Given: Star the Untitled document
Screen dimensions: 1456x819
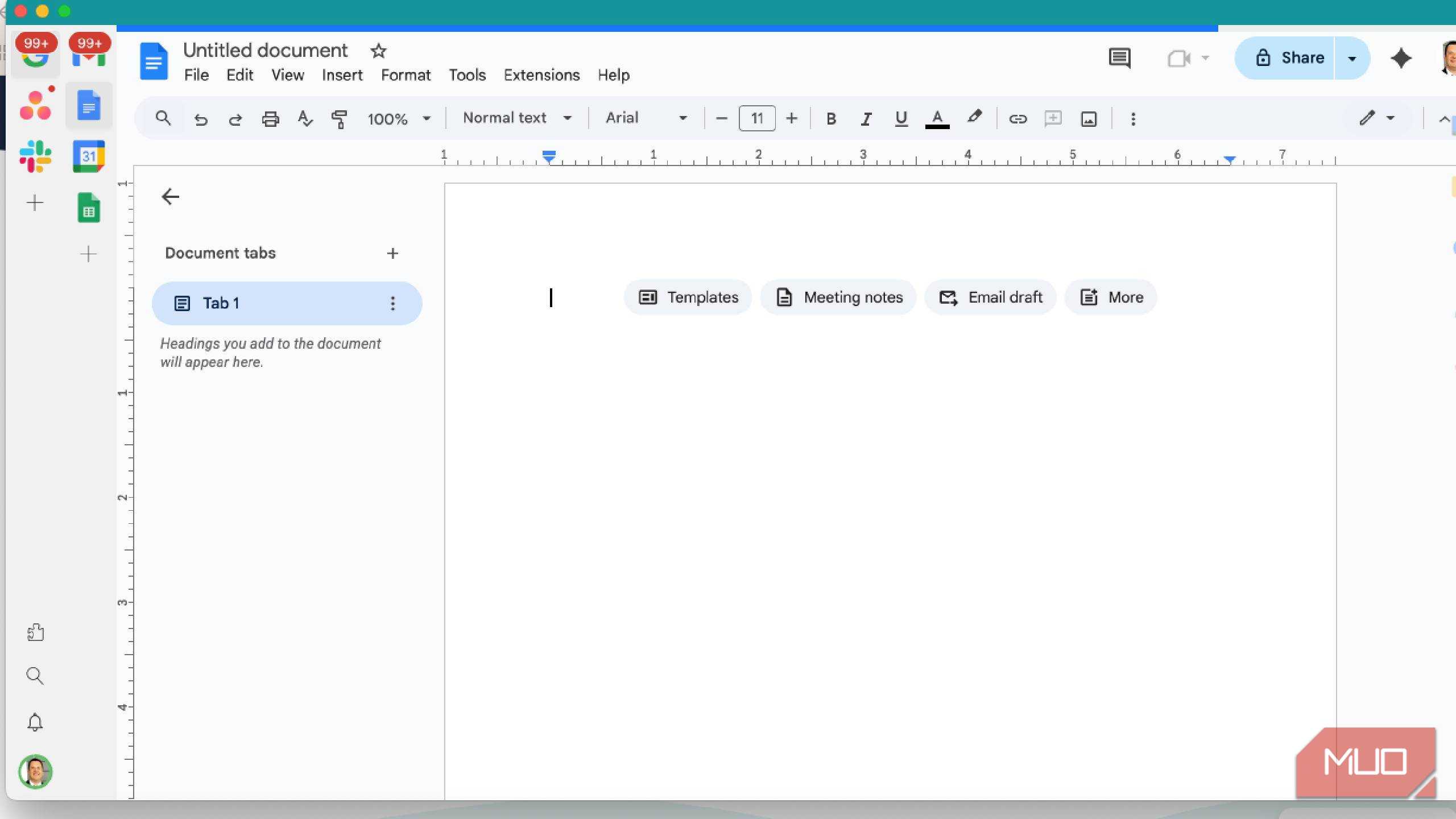Looking at the screenshot, I should 378,50.
